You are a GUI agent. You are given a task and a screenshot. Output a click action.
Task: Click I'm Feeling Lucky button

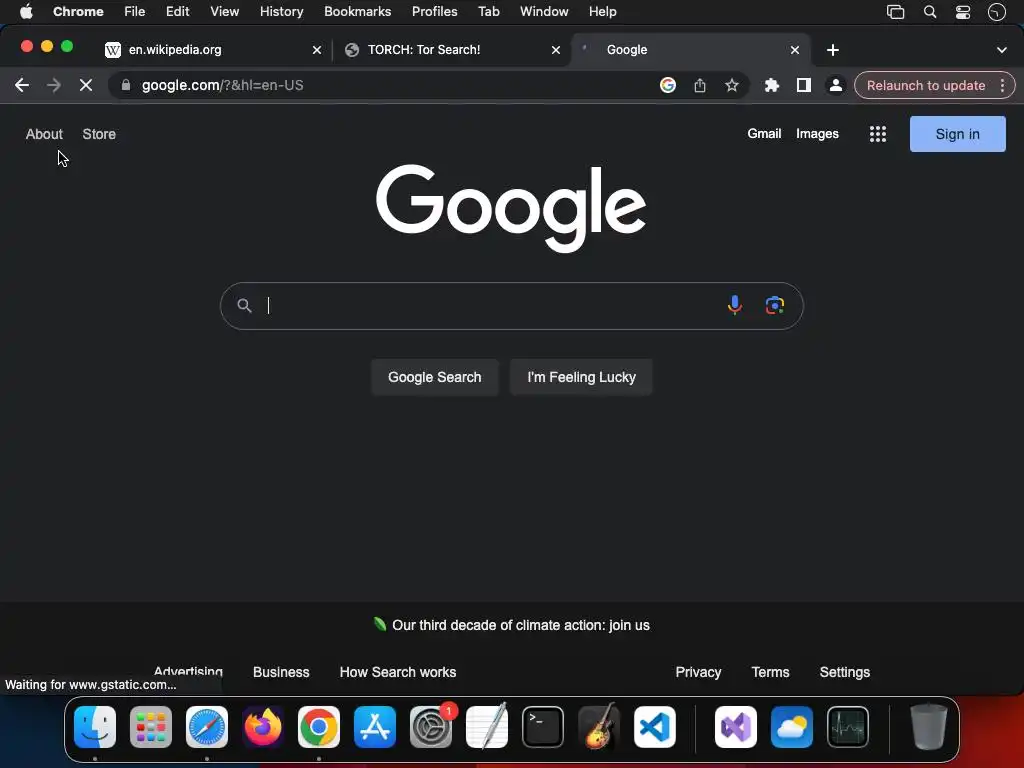point(581,377)
